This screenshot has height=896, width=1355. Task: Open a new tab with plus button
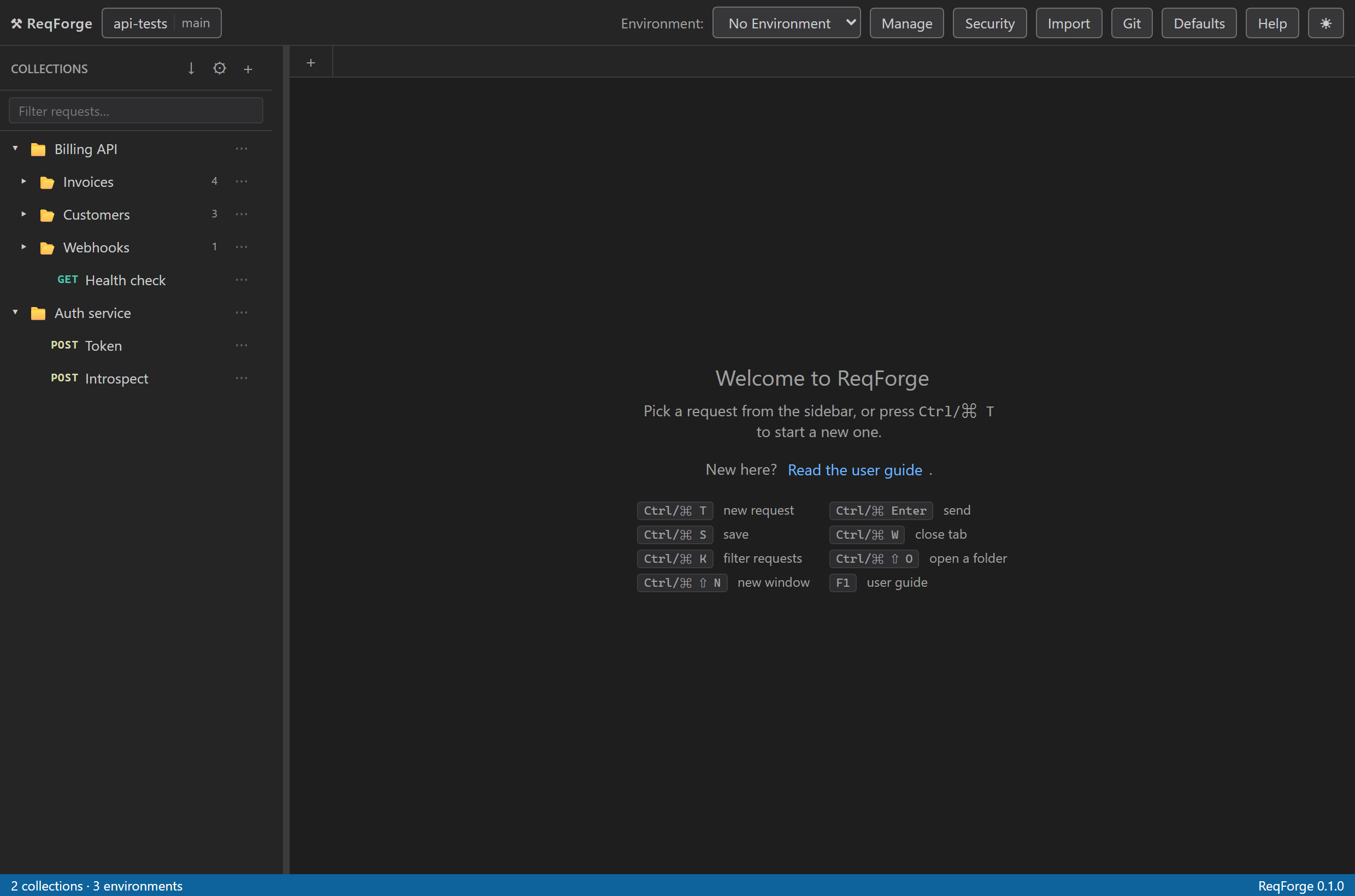click(311, 63)
